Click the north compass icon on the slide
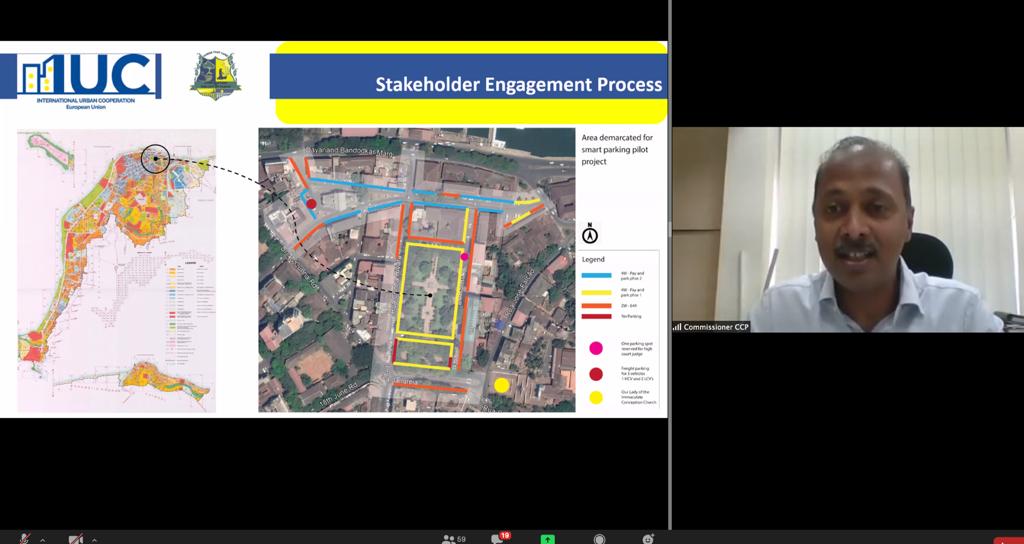 click(x=589, y=234)
